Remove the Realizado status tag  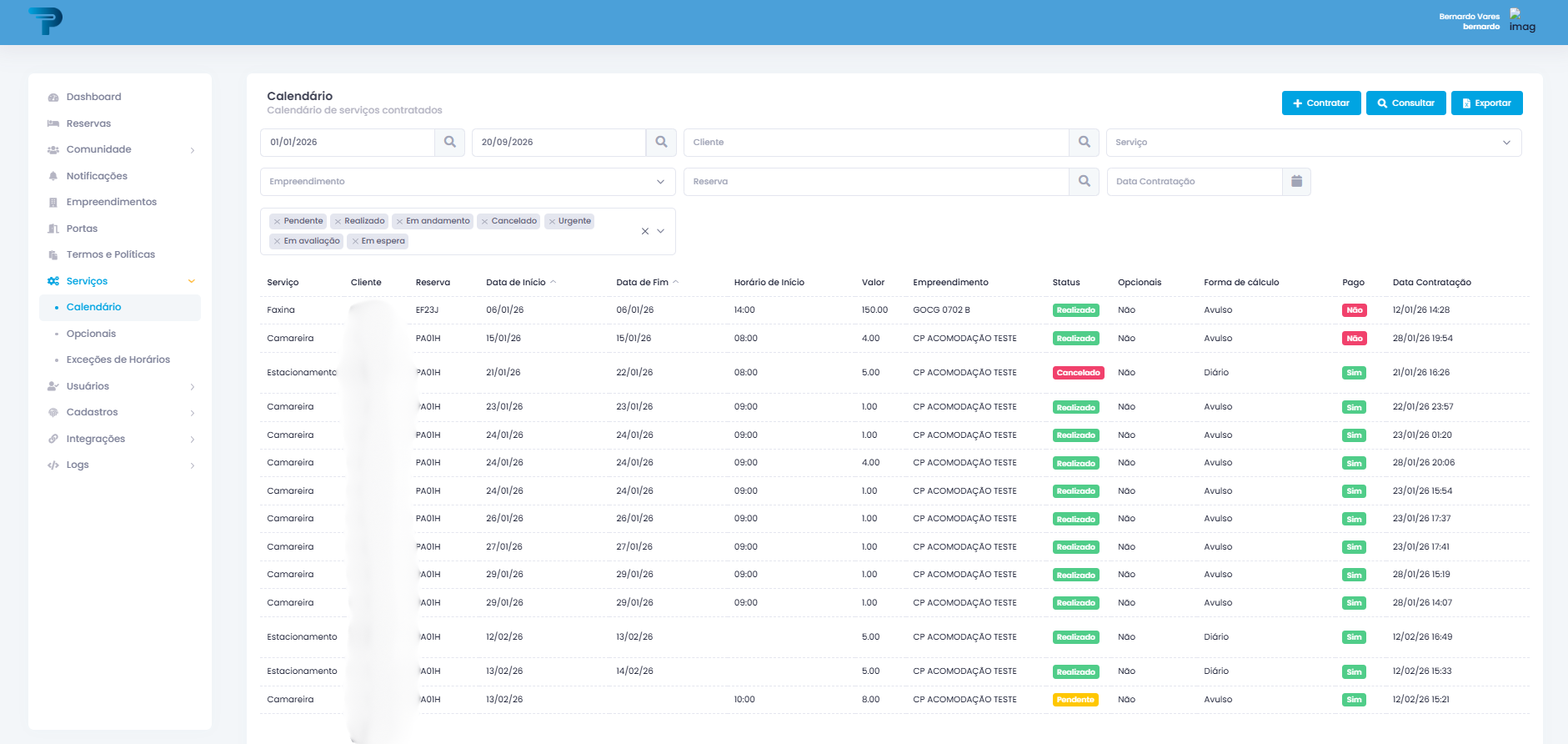338,222
